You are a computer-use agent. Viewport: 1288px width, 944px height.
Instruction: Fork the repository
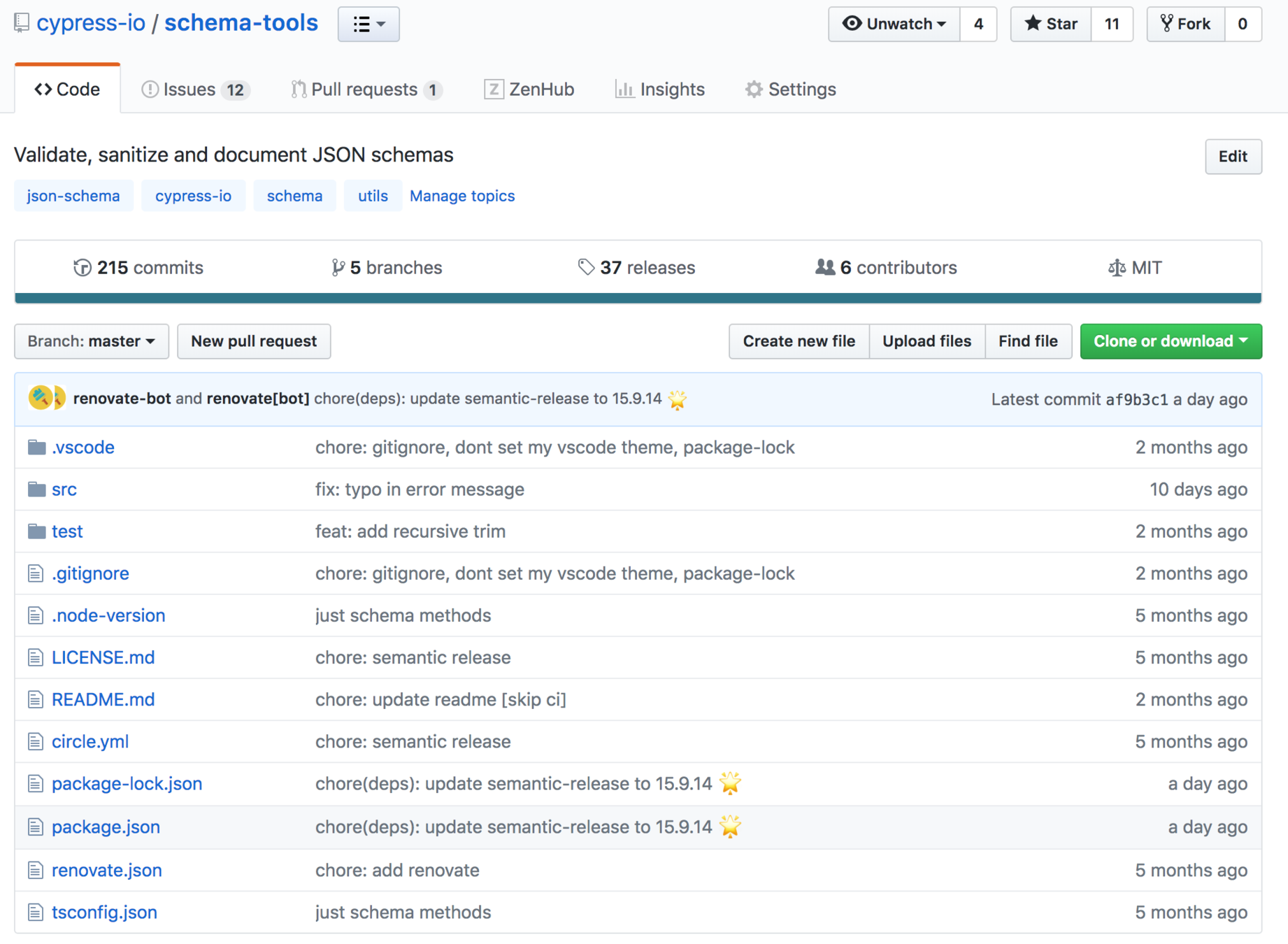click(x=1186, y=24)
